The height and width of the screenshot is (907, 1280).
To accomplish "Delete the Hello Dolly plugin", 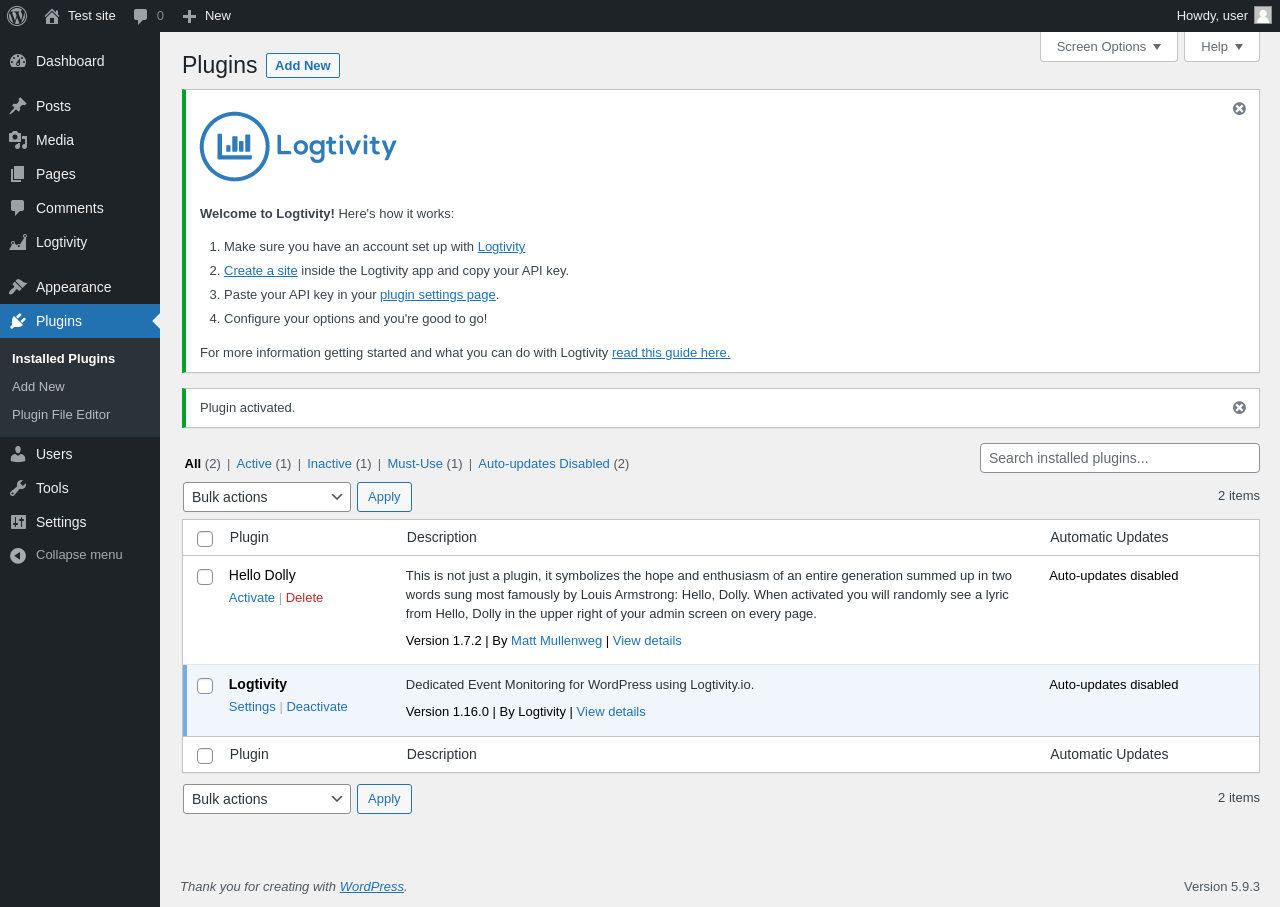I will click(x=304, y=597).
